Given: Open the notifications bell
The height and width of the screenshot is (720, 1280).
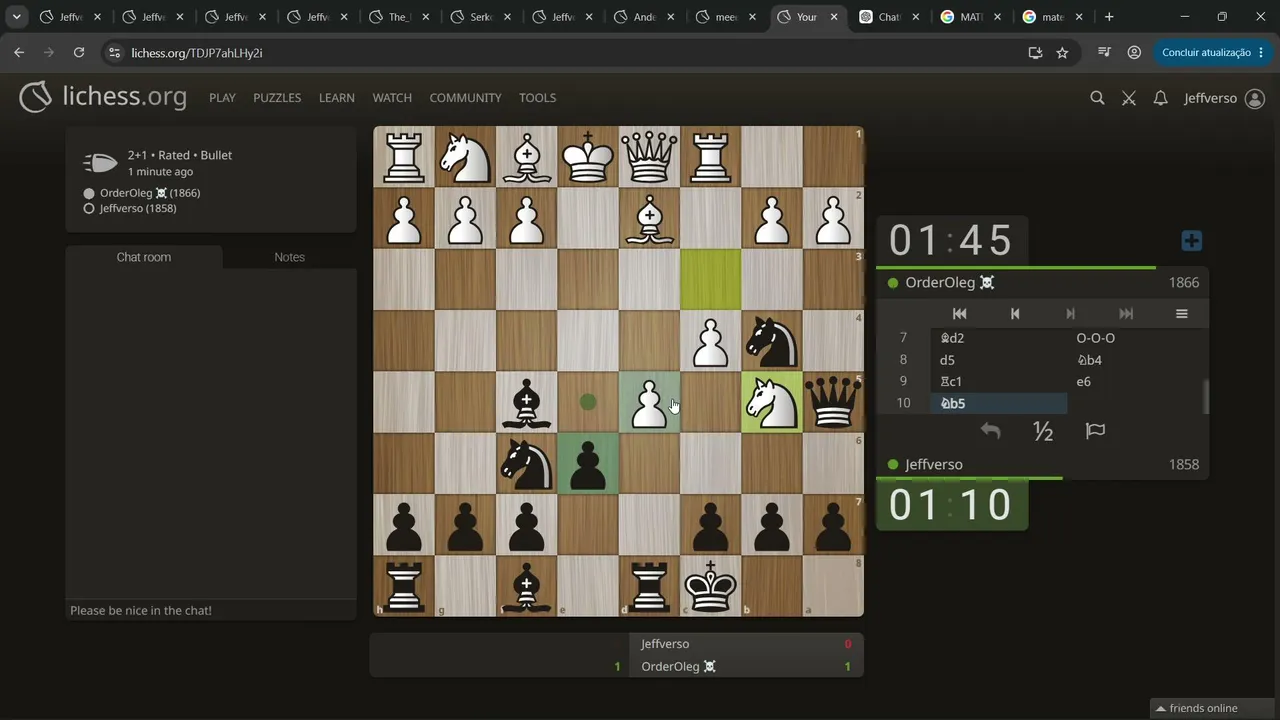Looking at the screenshot, I should [1160, 98].
